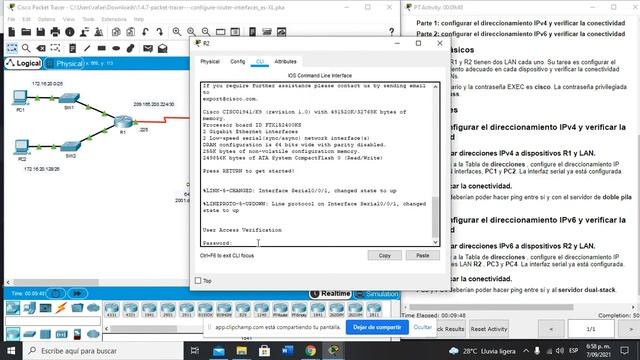Viewport: 640px width, 360px height.
Task: Open the Extensions menu
Action: pyautogui.click(x=114, y=19)
